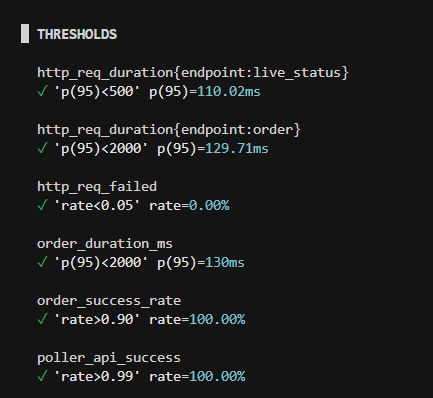Click the http_req_duration{endpoint:live_status} metric name
The height and width of the screenshot is (398, 433).
[193, 73]
